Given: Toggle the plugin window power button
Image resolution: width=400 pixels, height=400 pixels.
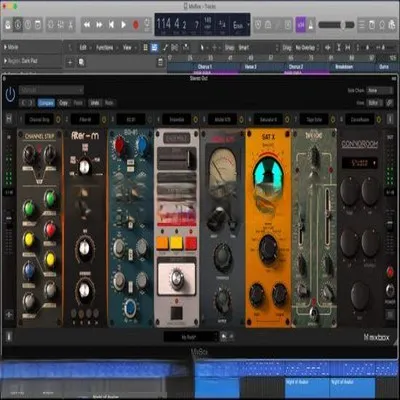Looking at the screenshot, I should click(x=10, y=95).
